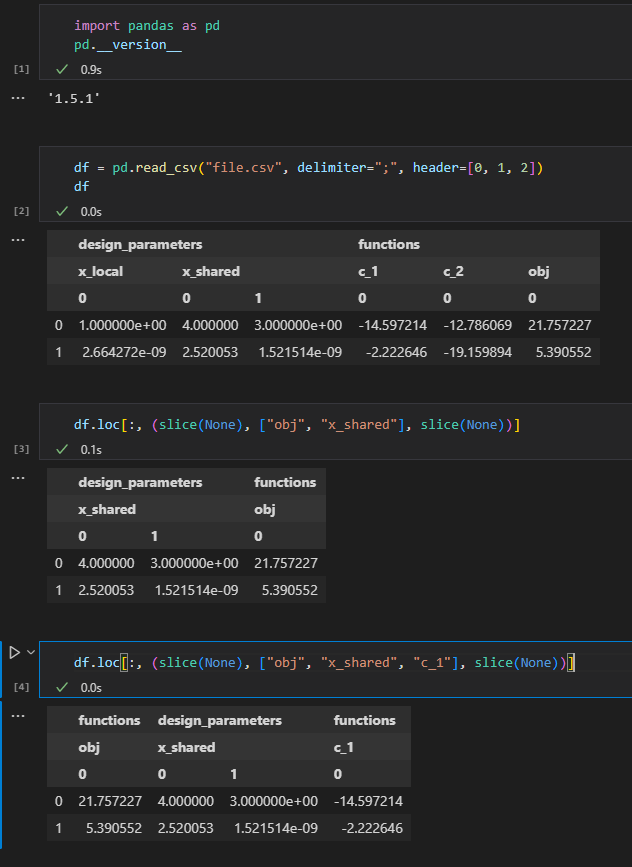632x867 pixels.
Task: Open output actions ellipsis for cell 4
Action: [18, 716]
